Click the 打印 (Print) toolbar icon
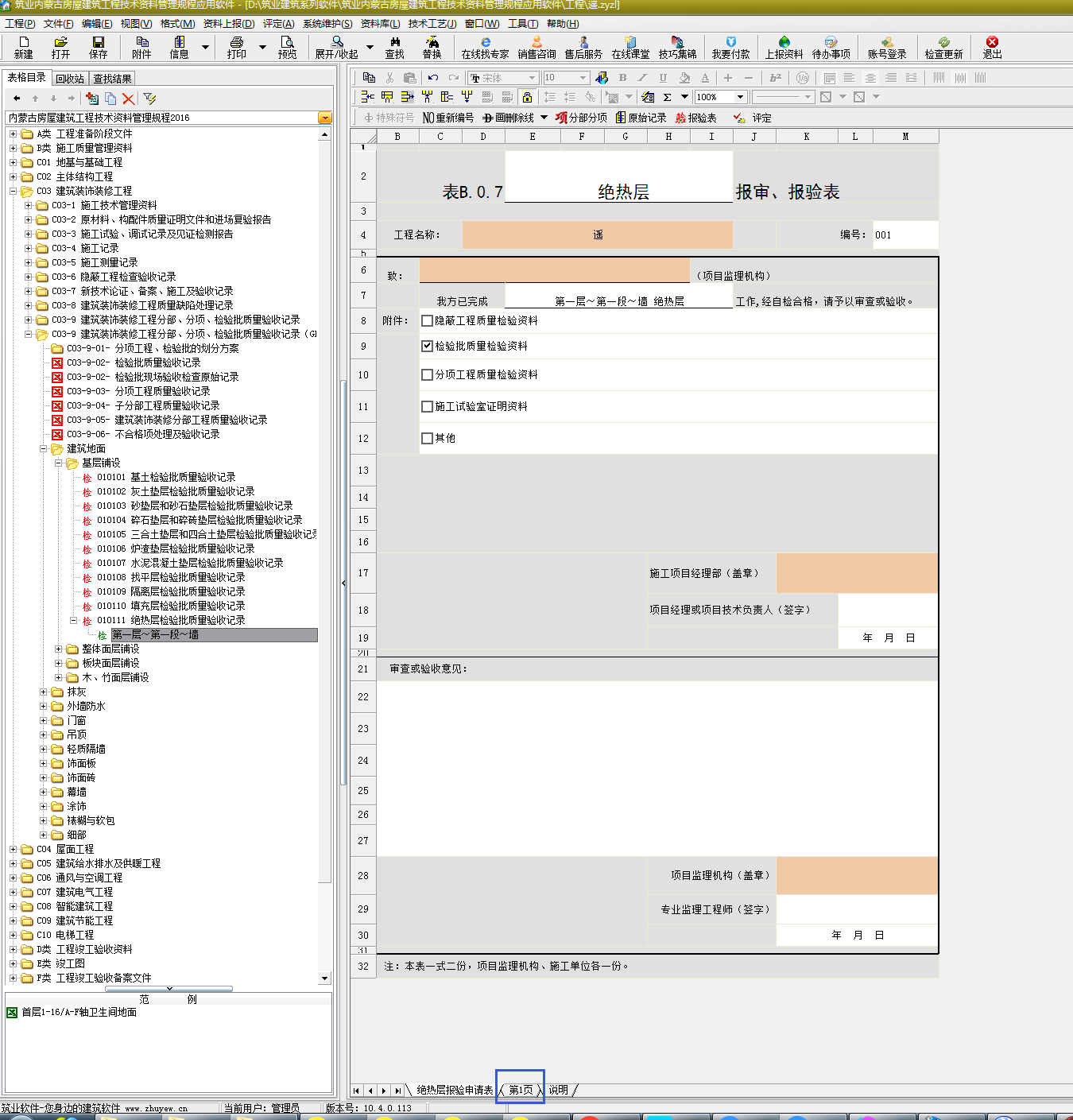Screen dimensions: 1073x1120 236,47
